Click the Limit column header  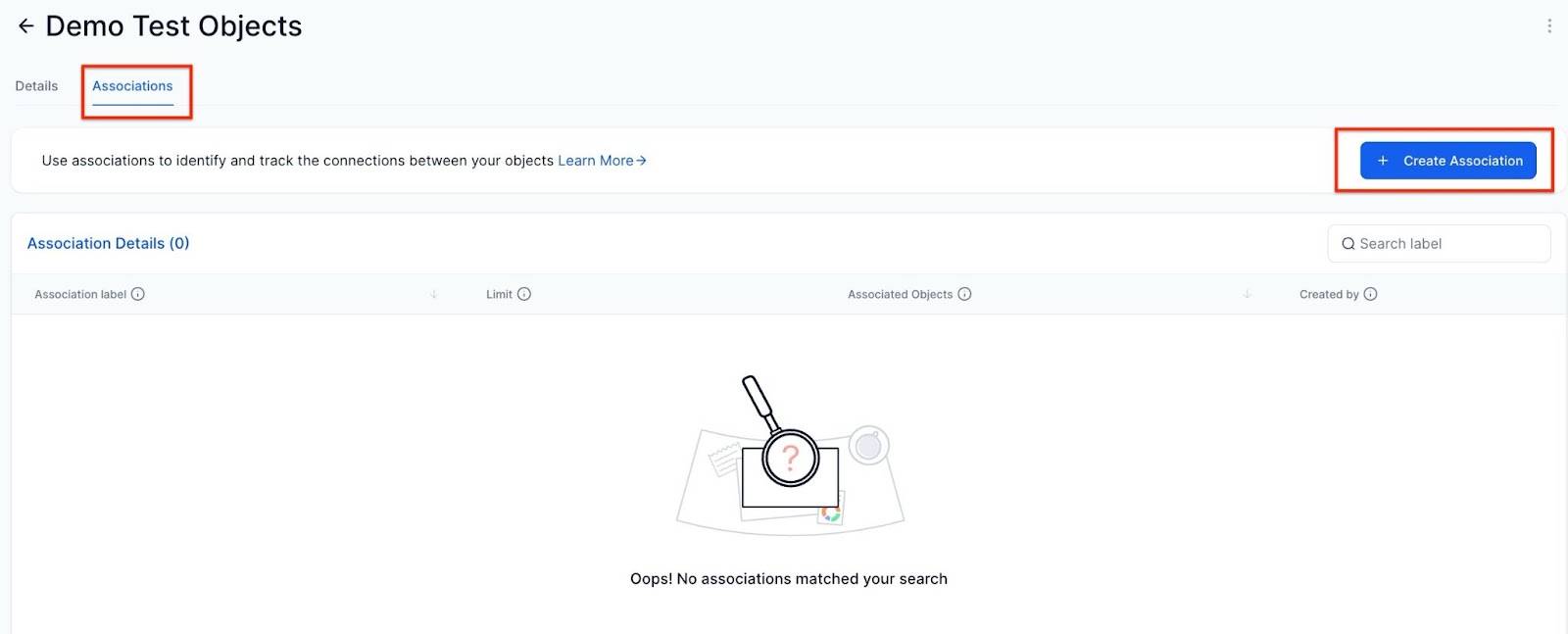pos(499,294)
